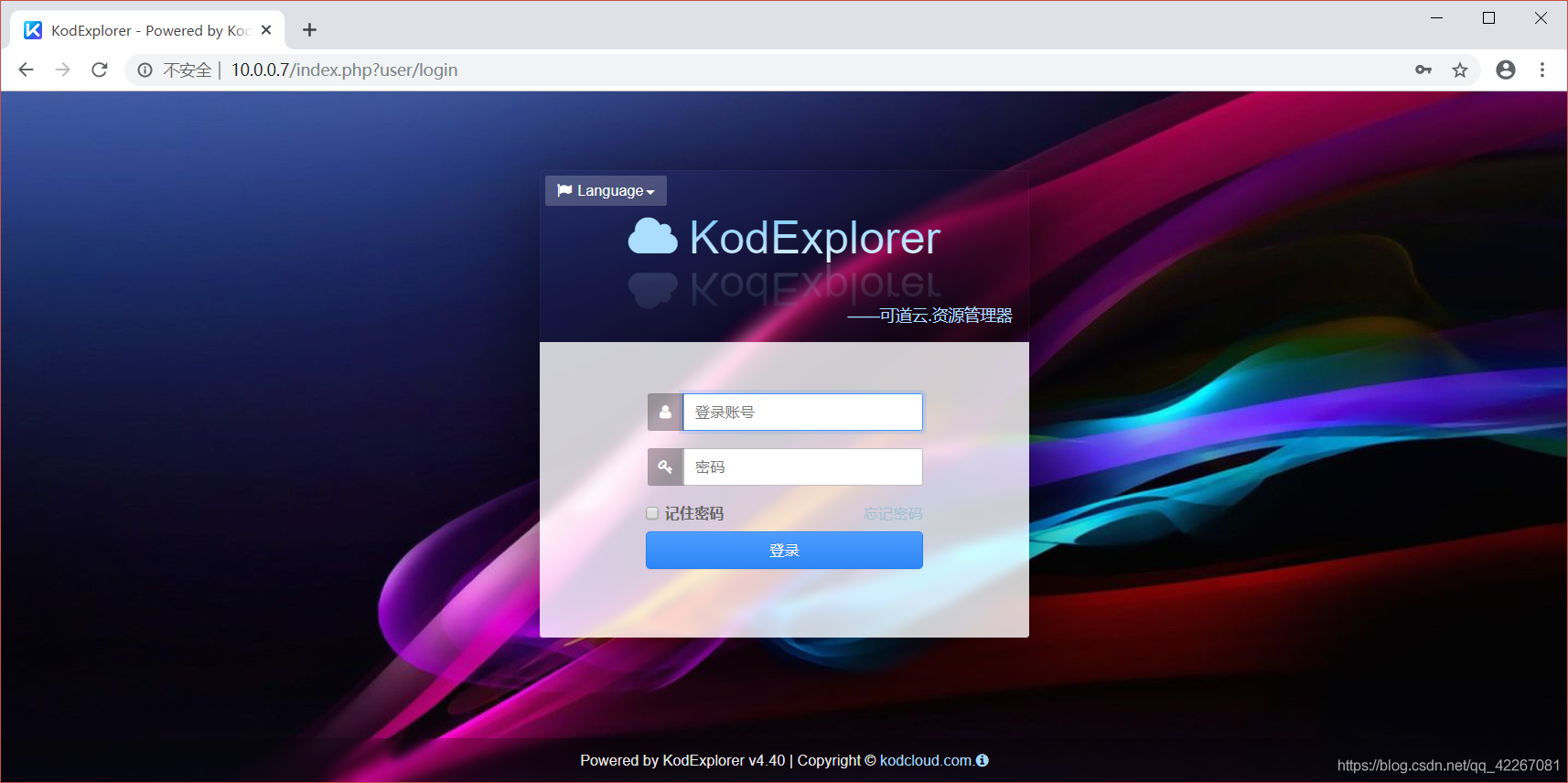Image resolution: width=1568 pixels, height=783 pixels.
Task: Open the Language dropdown menu
Action: (x=606, y=190)
